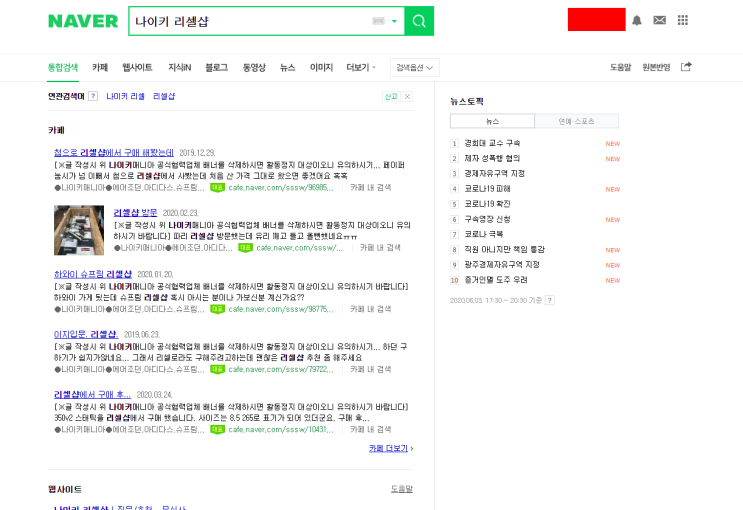Click the 원본반영 link

[656, 67]
